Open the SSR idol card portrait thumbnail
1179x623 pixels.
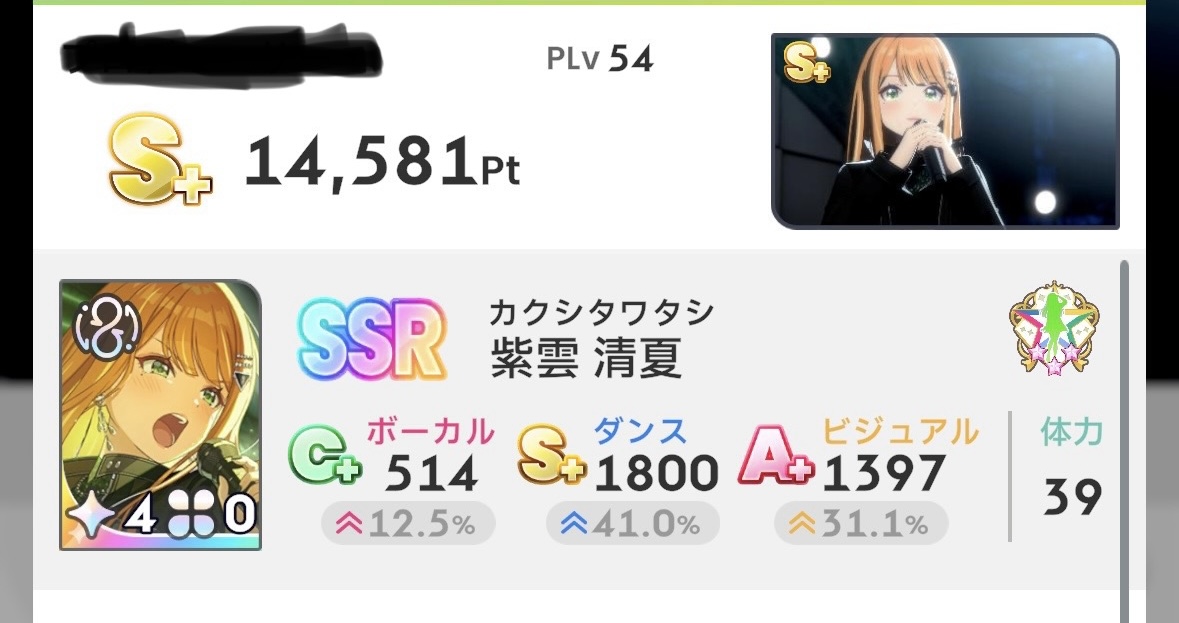[160, 415]
